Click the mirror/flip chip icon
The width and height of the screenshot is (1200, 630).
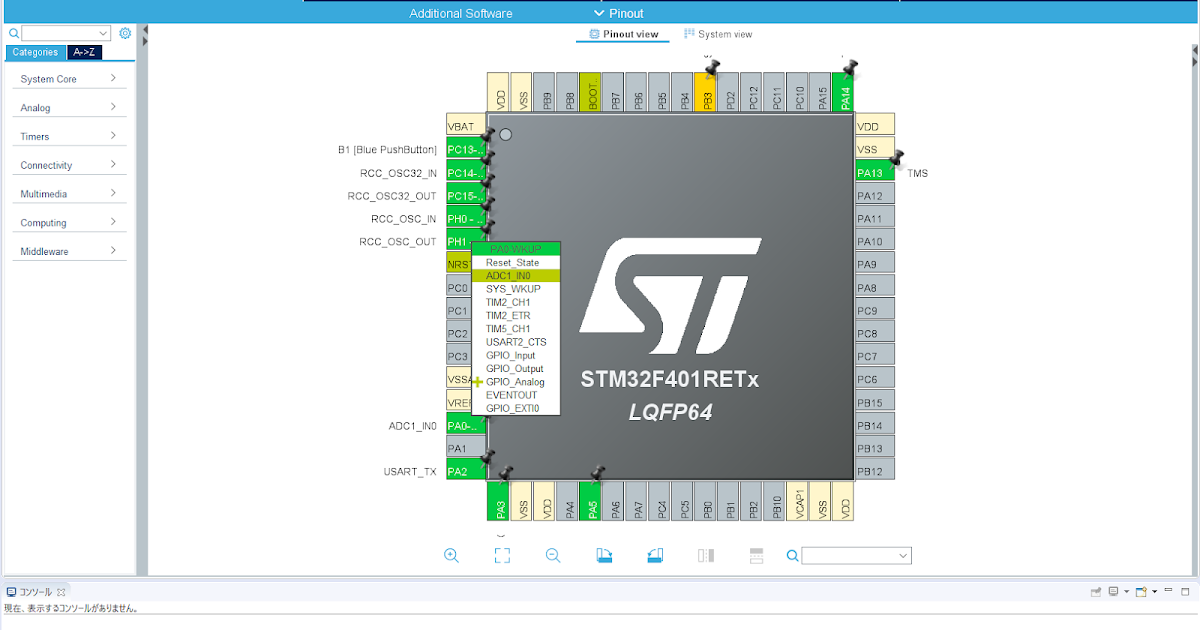(706, 555)
